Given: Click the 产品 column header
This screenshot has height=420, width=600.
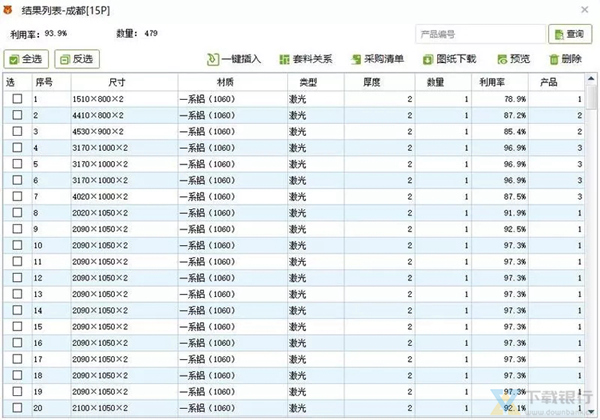Looking at the screenshot, I should pyautogui.click(x=556, y=82).
